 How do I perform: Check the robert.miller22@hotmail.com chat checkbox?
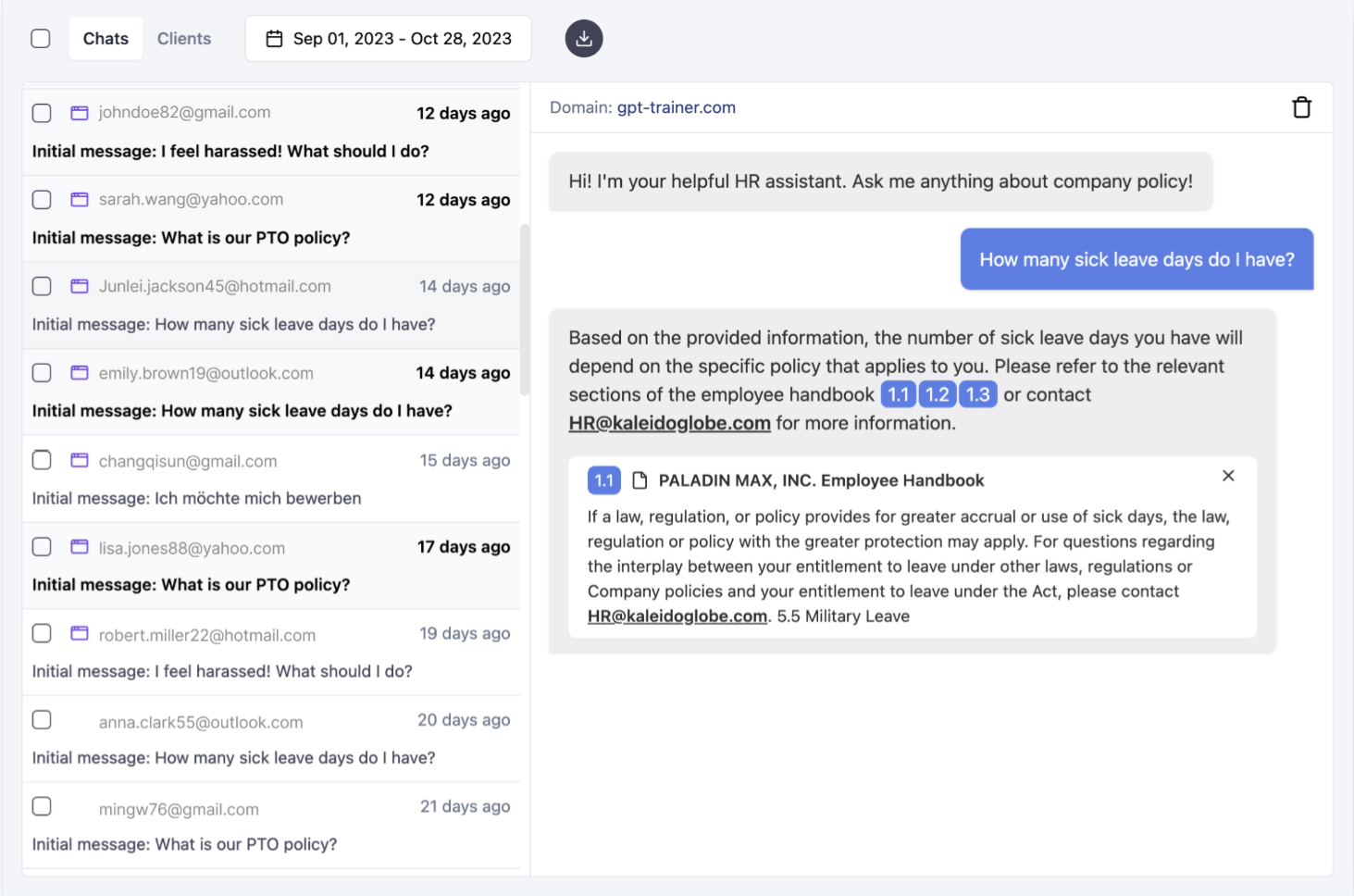pos(42,633)
